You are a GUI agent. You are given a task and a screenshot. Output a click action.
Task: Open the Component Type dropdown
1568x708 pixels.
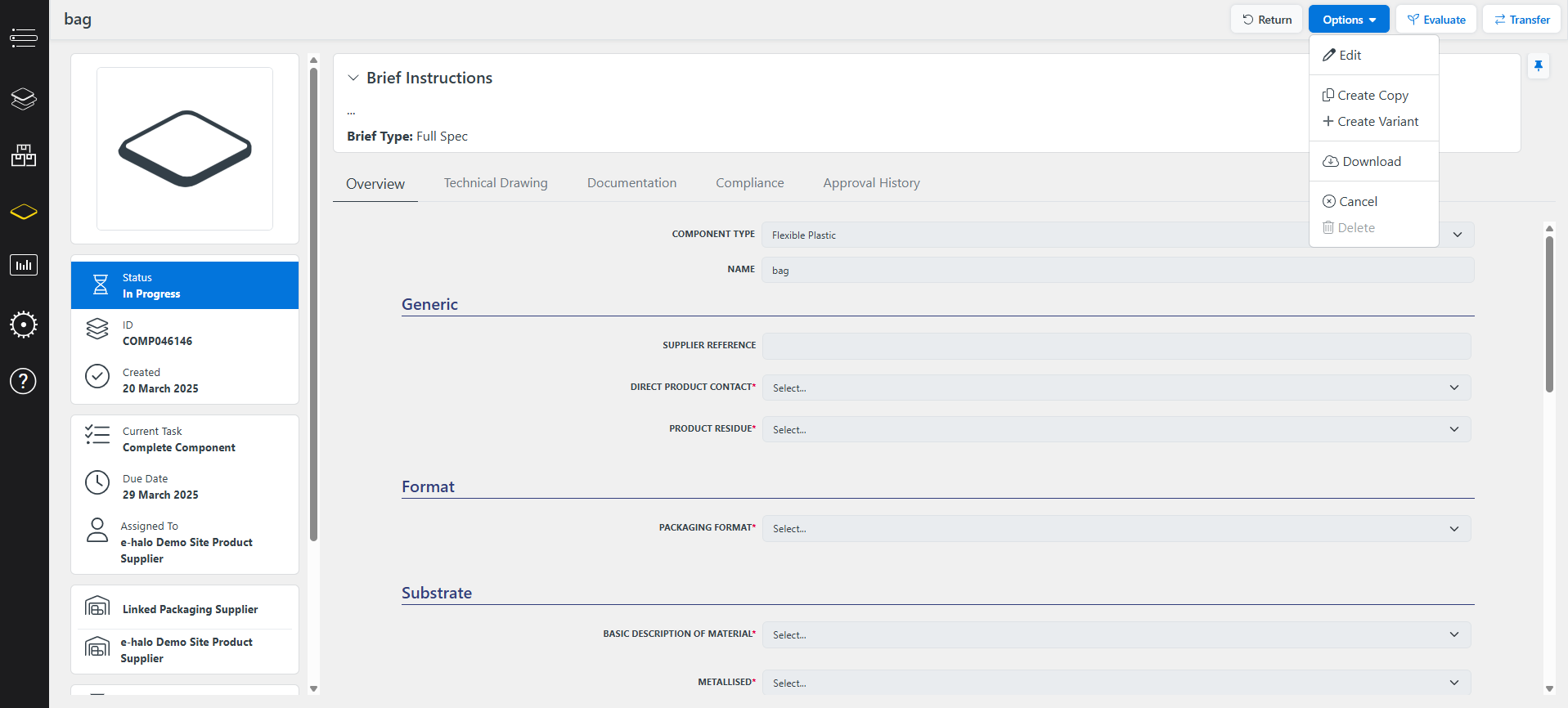tap(1117, 235)
